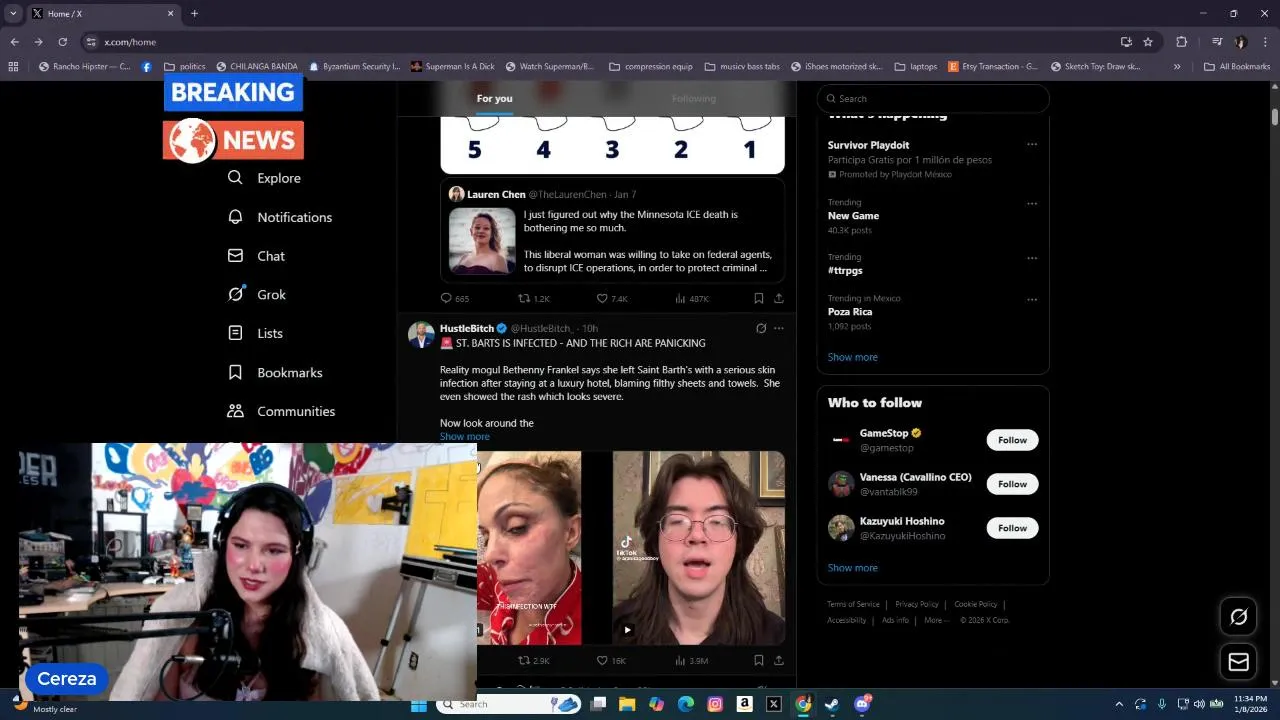Bookmark the HustleBitch post

click(758, 660)
